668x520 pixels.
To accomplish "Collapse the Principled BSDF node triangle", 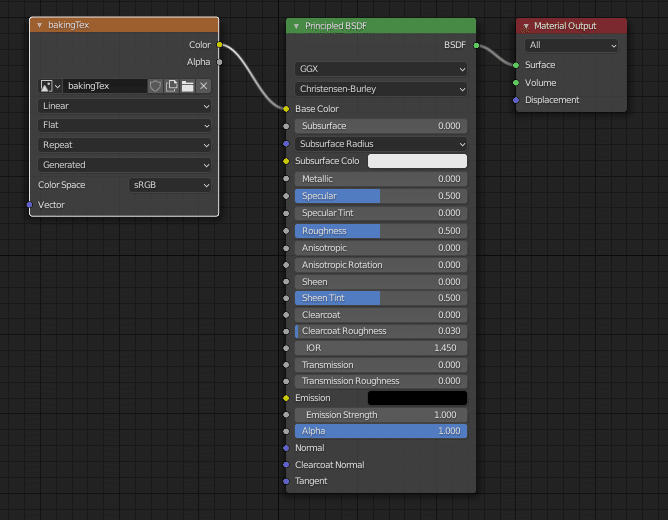I will tap(296, 26).
